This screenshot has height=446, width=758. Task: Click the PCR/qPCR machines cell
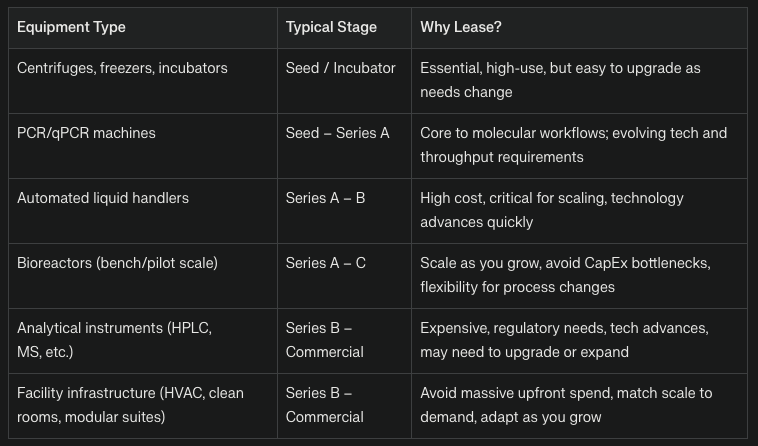143,146
